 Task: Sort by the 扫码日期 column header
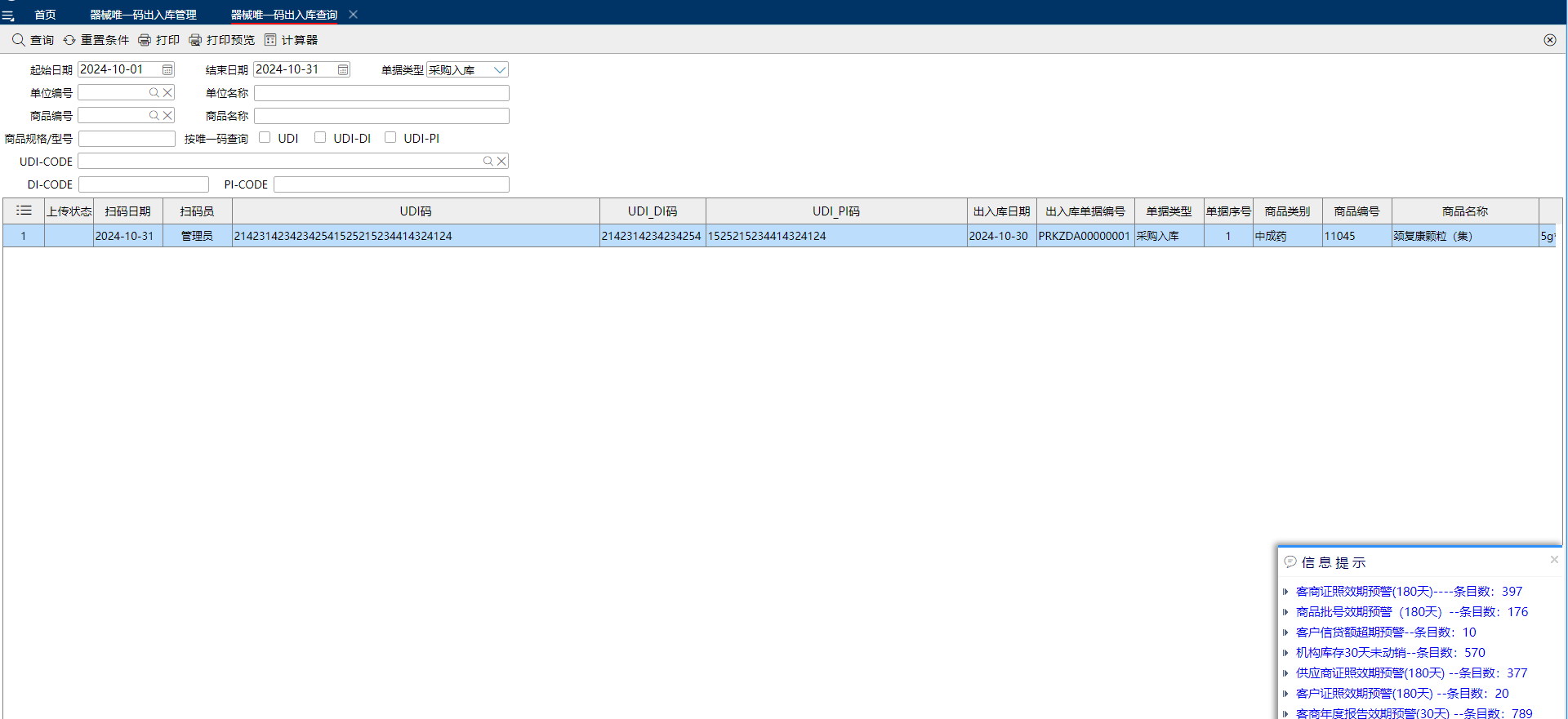click(128, 211)
